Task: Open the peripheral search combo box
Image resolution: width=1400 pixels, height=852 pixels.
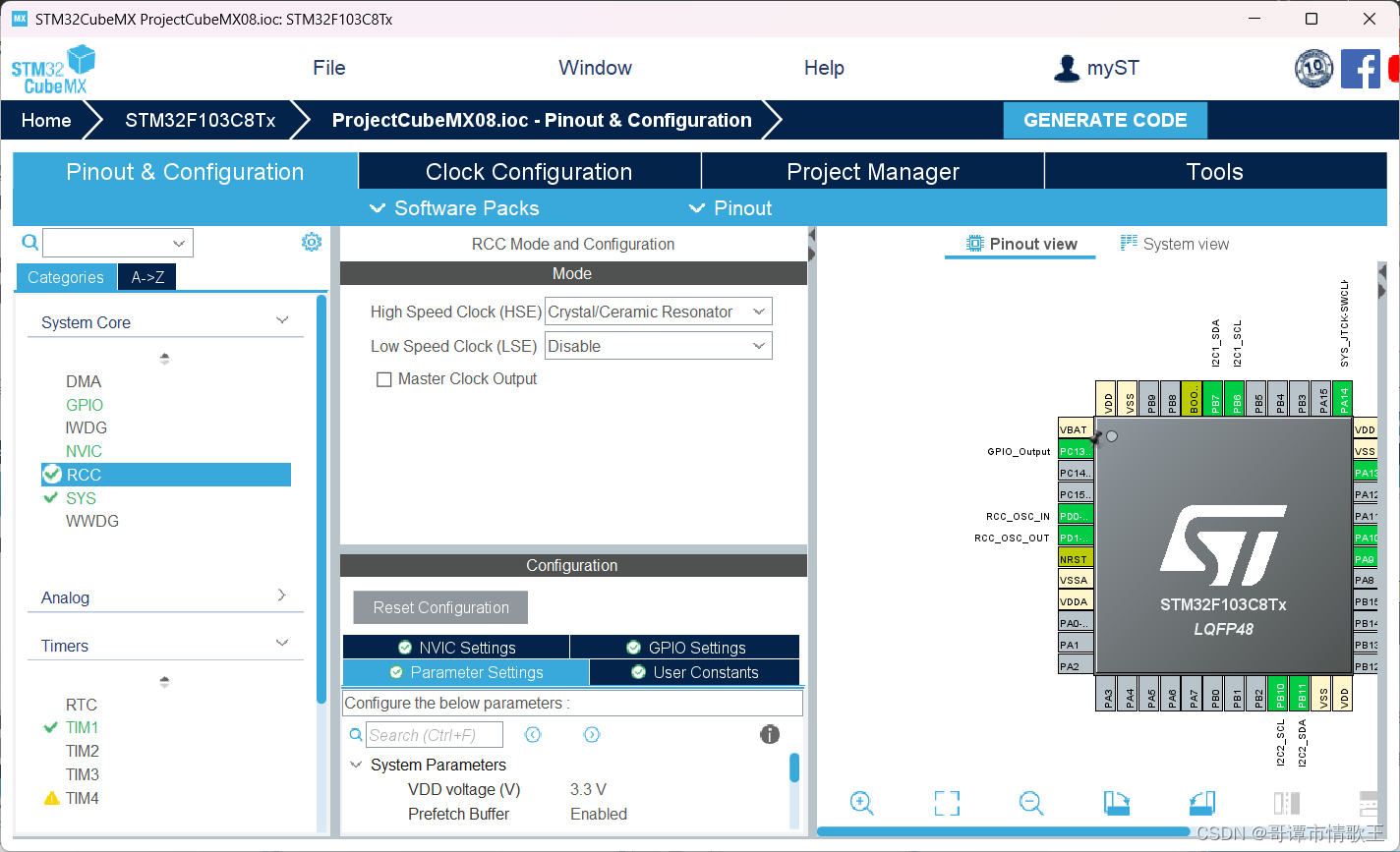Action: tap(118, 243)
